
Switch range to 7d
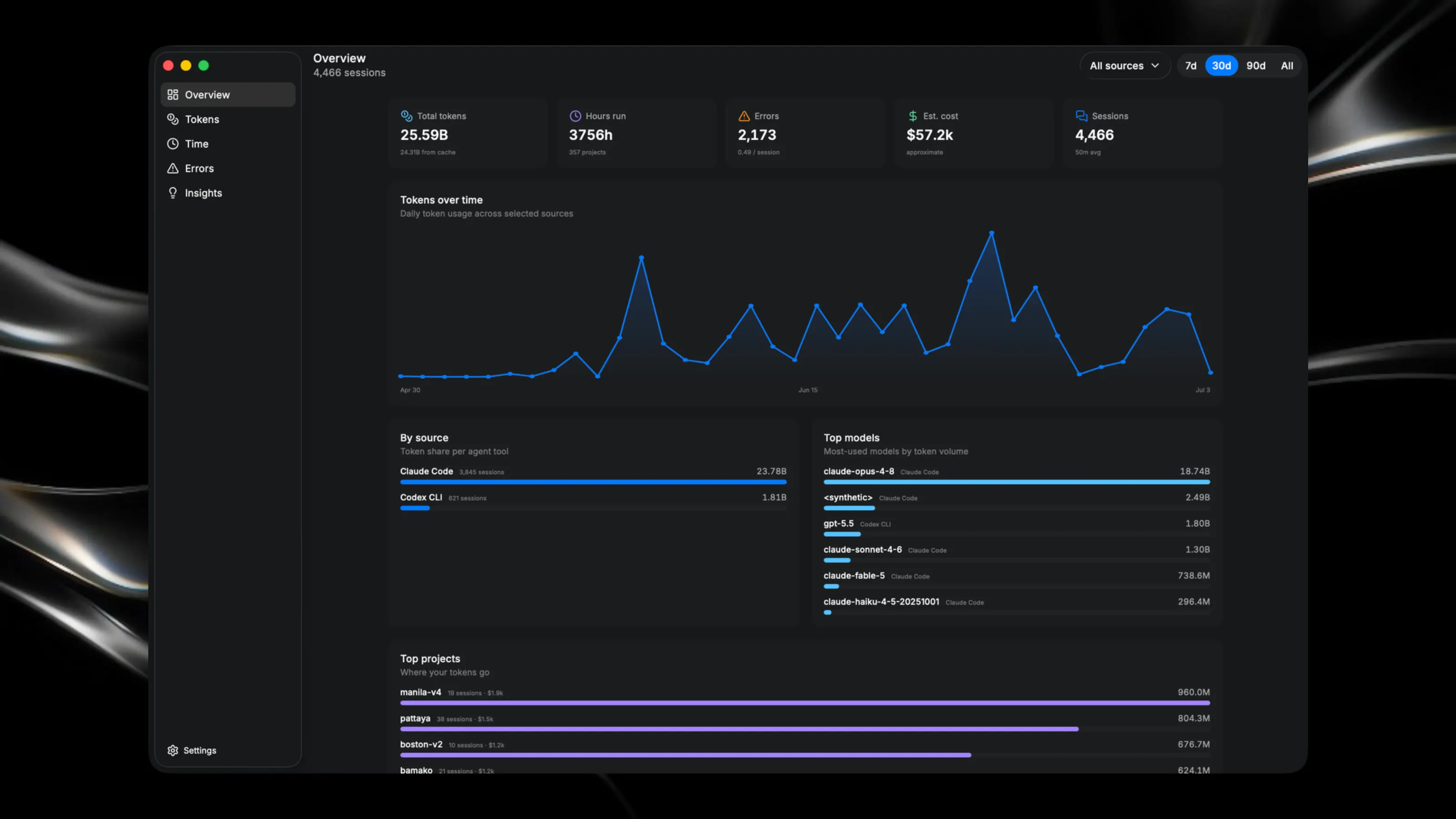(1190, 66)
